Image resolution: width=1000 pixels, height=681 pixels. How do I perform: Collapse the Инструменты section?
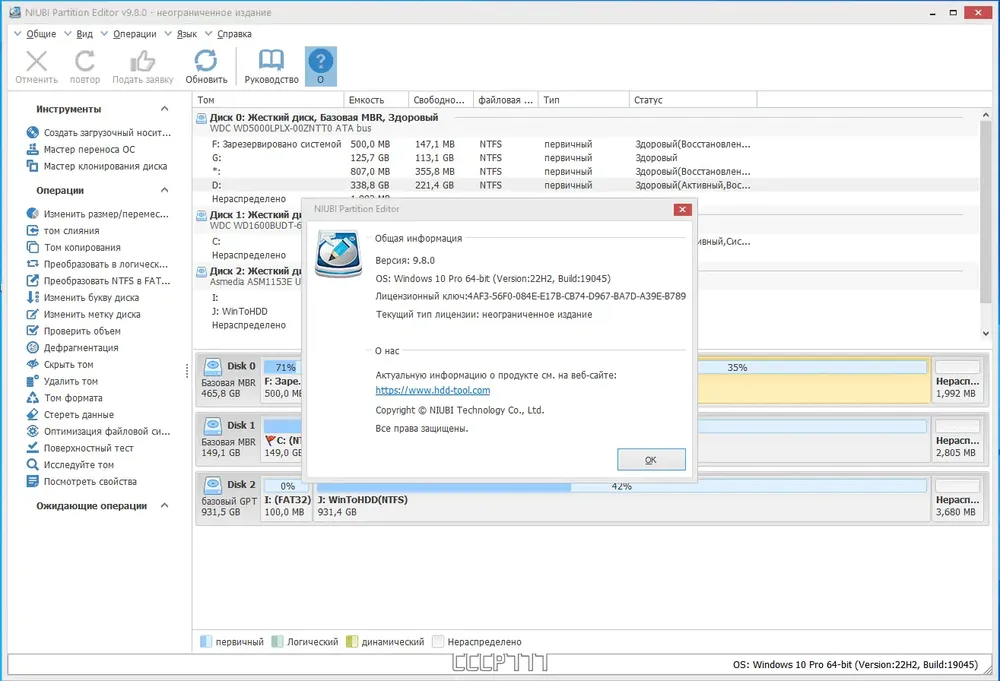(x=165, y=109)
